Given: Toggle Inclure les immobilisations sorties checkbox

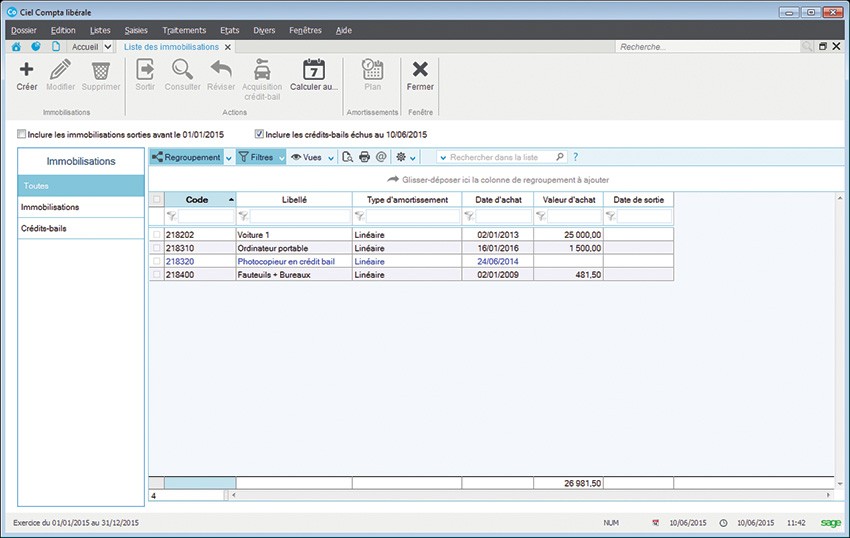Looking at the screenshot, I should pos(22,133).
